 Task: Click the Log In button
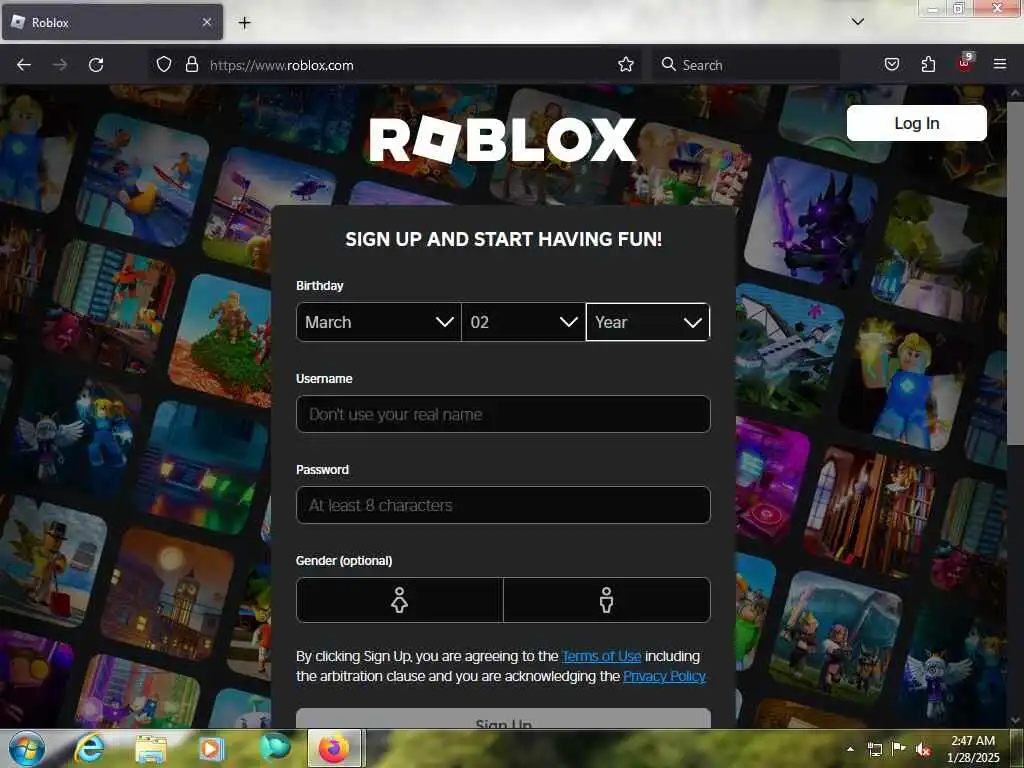(x=916, y=123)
